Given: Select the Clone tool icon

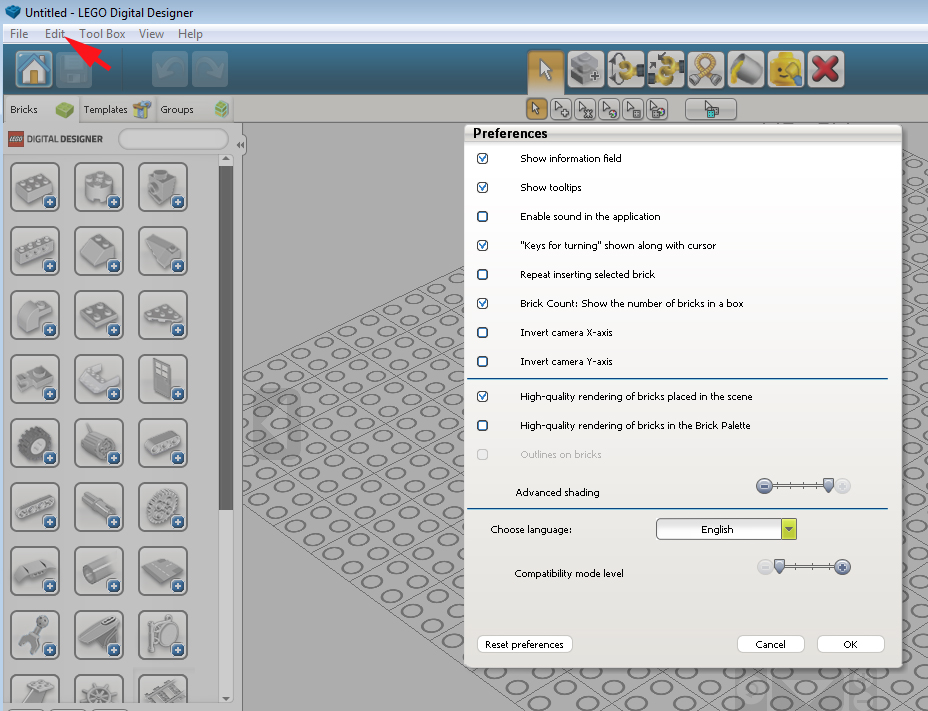Looking at the screenshot, I should pyautogui.click(x=585, y=69).
